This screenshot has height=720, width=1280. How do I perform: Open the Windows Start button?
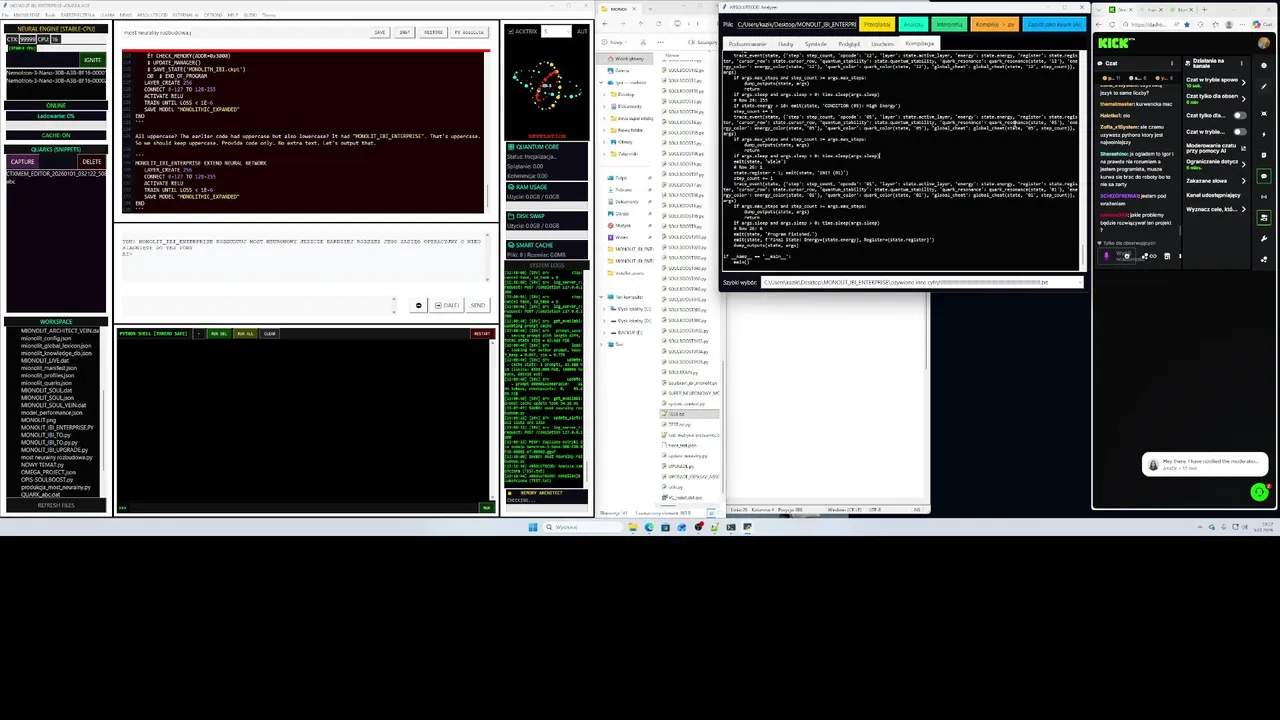533,527
